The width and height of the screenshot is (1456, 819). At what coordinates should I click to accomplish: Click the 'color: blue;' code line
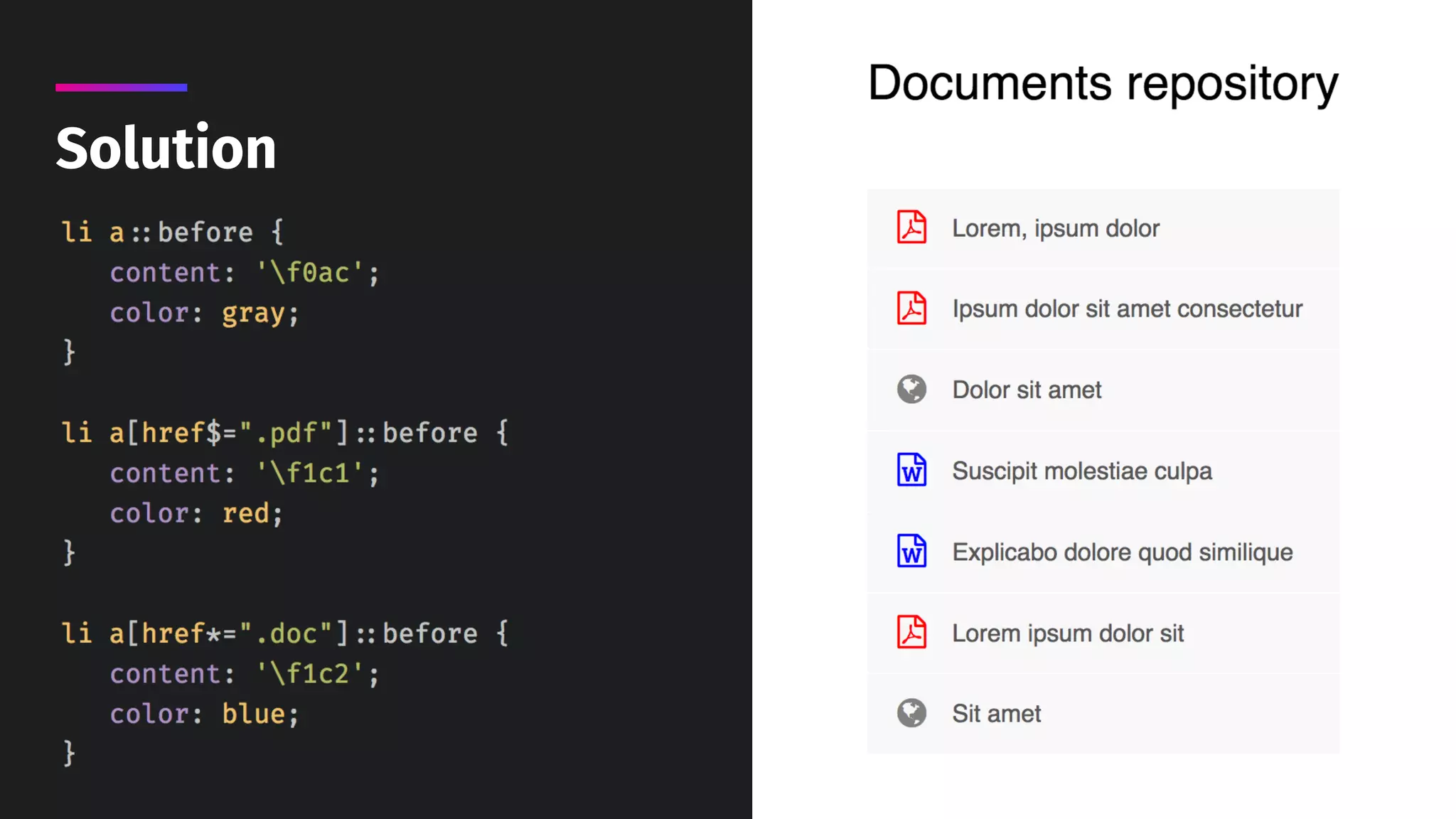click(204, 714)
